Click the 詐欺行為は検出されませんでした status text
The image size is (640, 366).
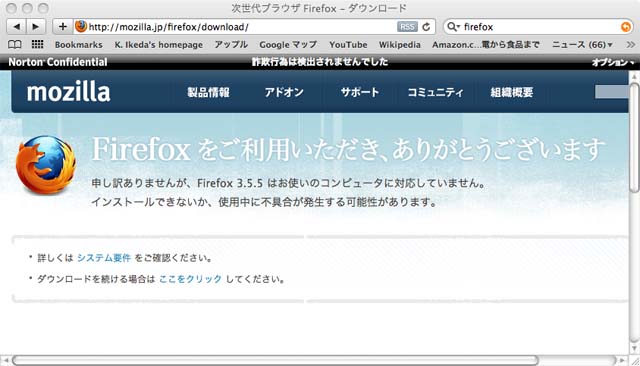click(320, 62)
